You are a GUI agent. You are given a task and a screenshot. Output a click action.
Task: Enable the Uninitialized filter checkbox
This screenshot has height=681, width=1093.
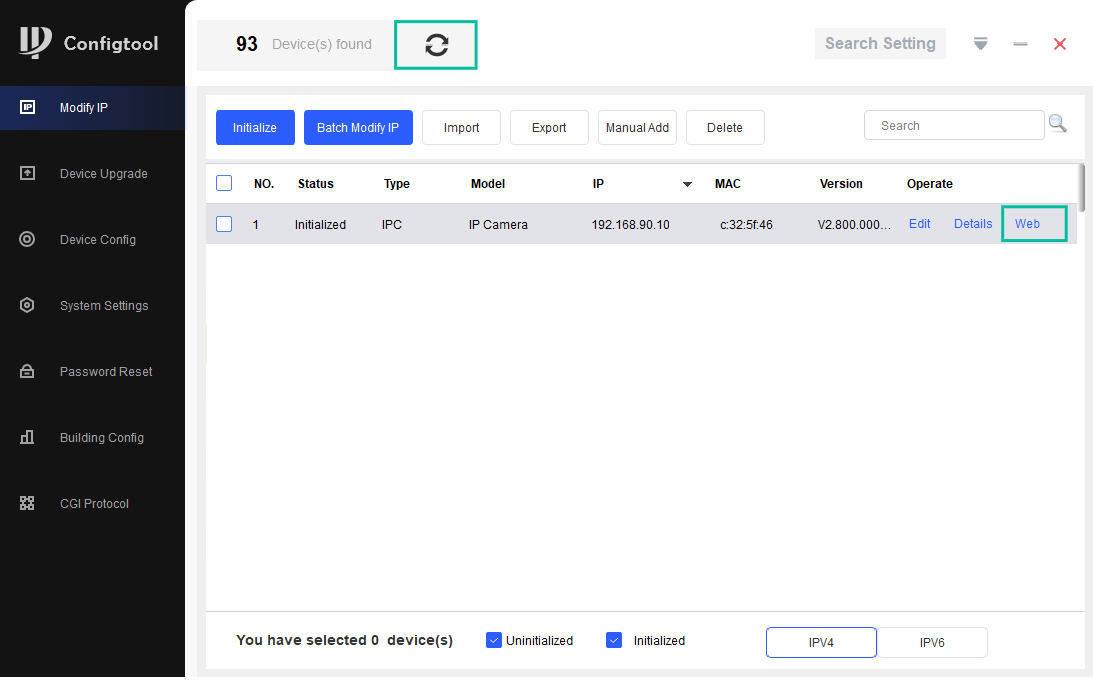[x=493, y=639]
